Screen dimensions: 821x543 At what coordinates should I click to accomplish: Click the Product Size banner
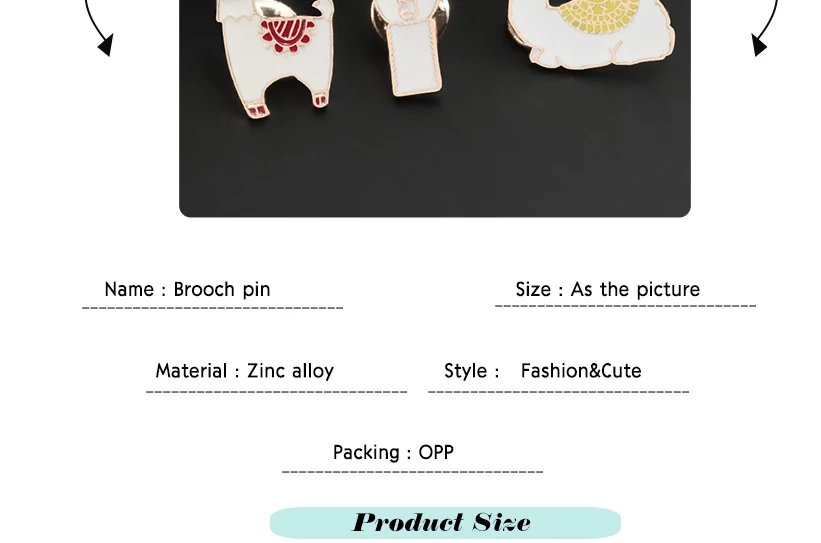[x=445, y=523]
